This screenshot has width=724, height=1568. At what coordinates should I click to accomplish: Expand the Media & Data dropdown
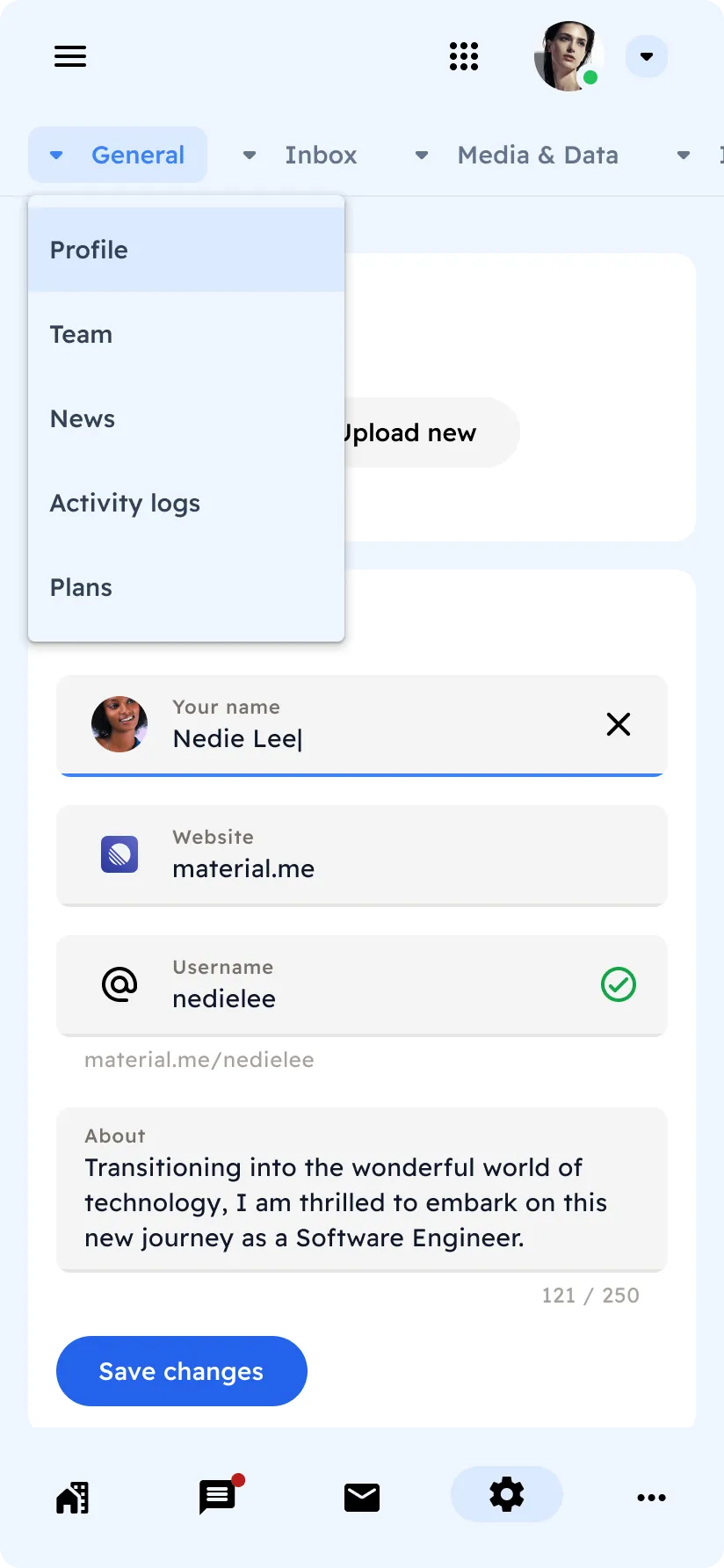[518, 155]
